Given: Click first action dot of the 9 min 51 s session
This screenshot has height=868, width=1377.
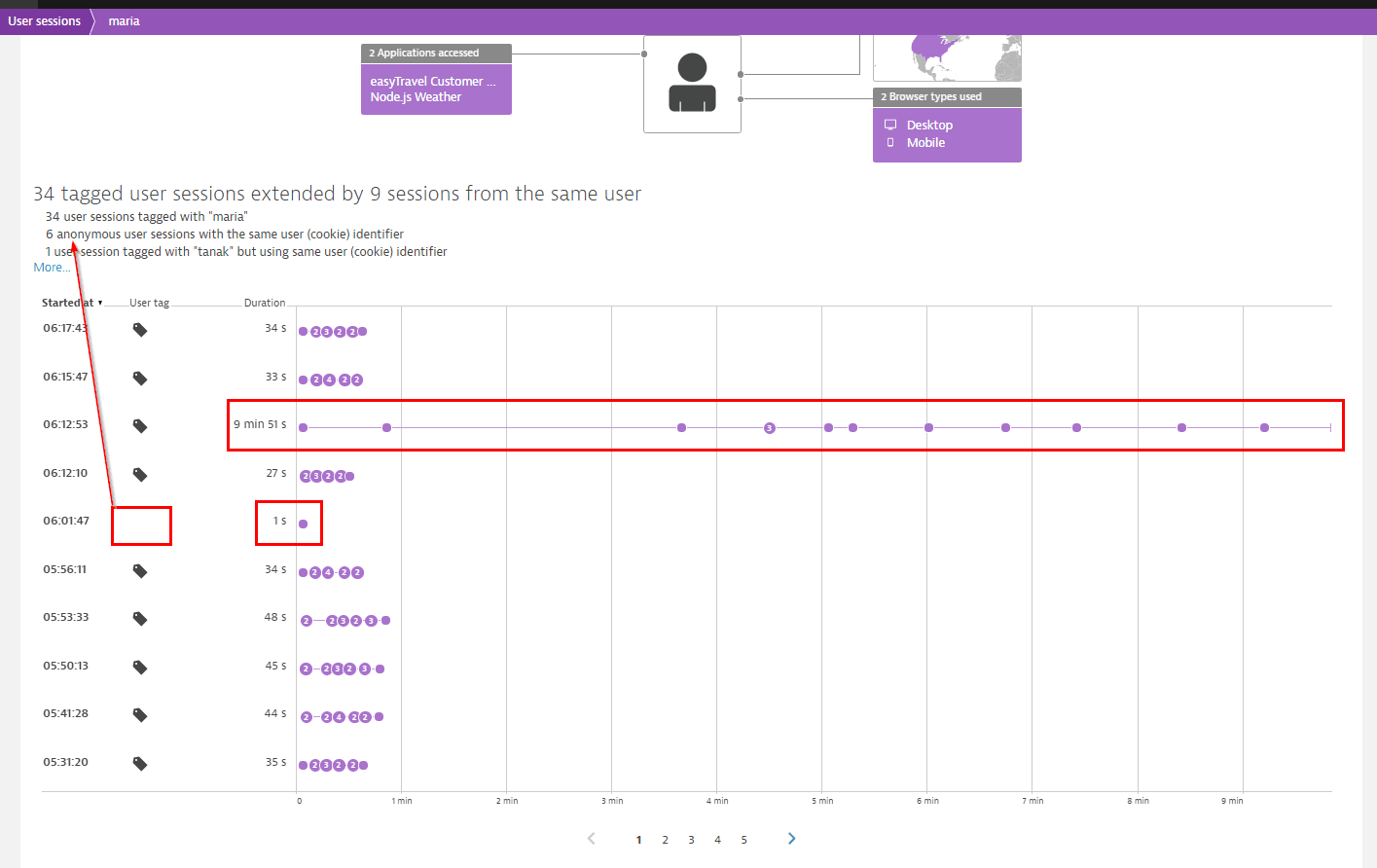Looking at the screenshot, I should pyautogui.click(x=303, y=427).
